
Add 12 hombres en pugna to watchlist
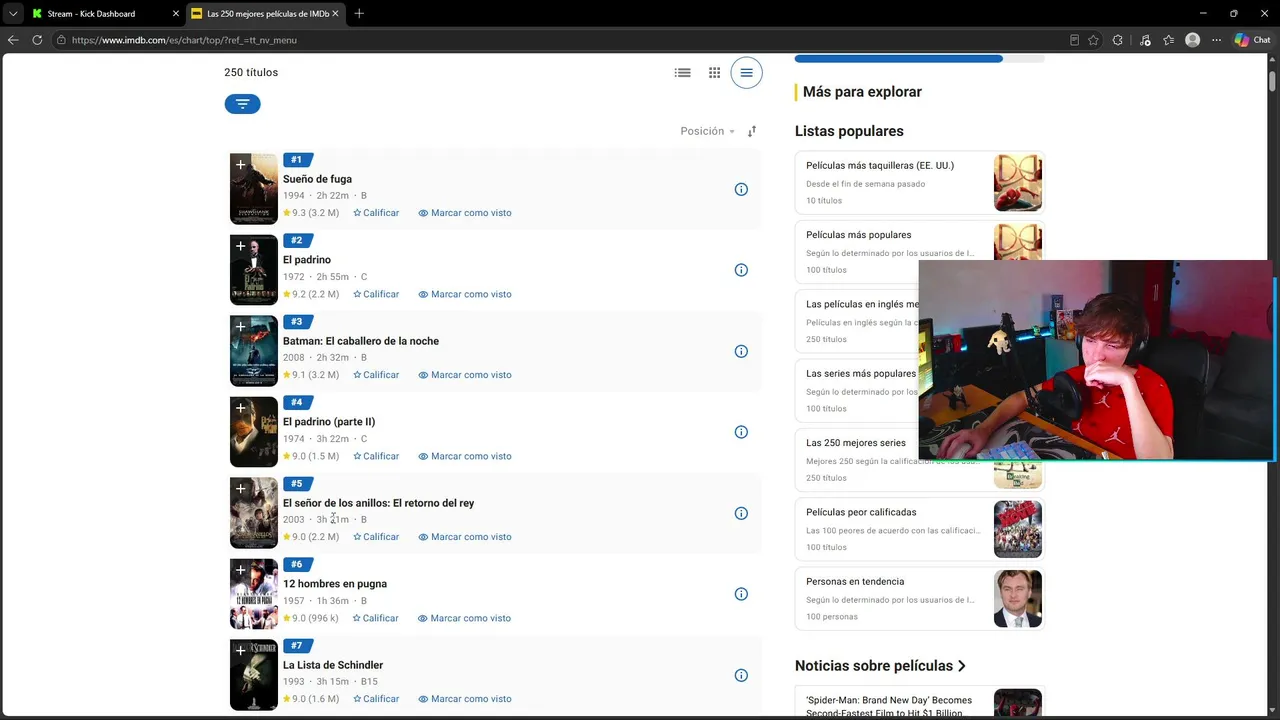[240, 570]
